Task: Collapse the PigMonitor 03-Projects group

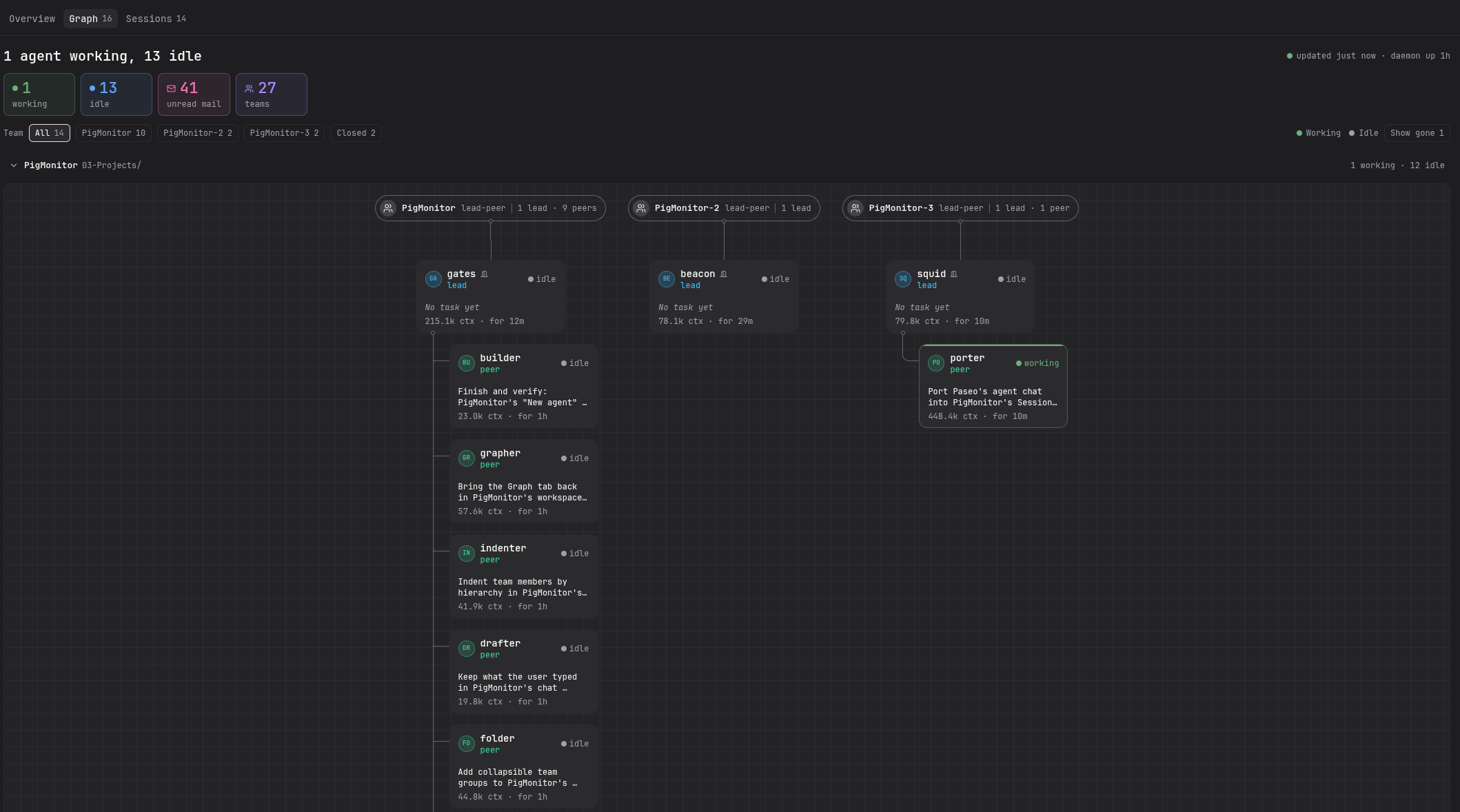Action: [14, 165]
